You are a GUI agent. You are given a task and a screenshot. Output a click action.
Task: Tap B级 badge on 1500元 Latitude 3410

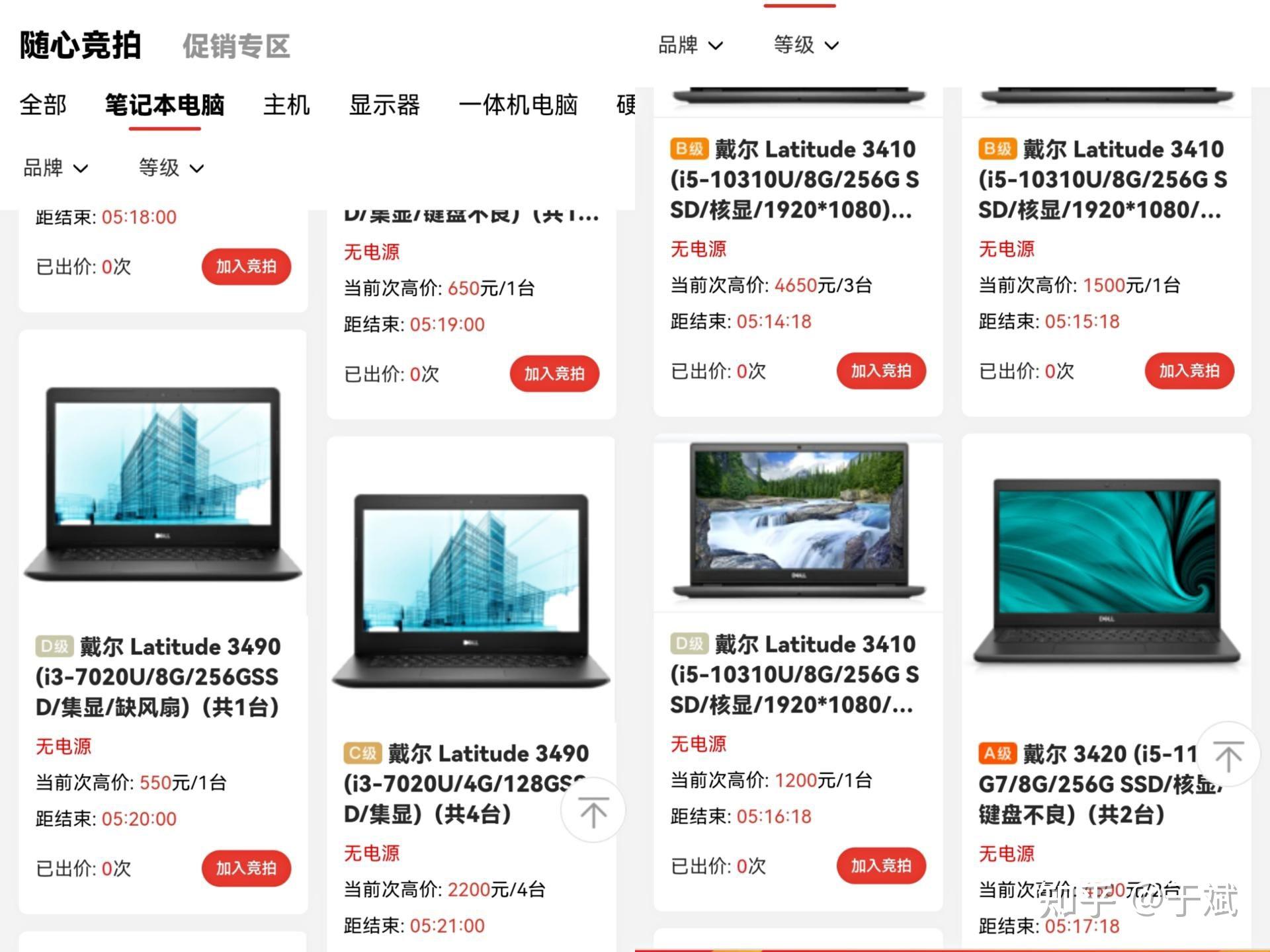(x=997, y=149)
